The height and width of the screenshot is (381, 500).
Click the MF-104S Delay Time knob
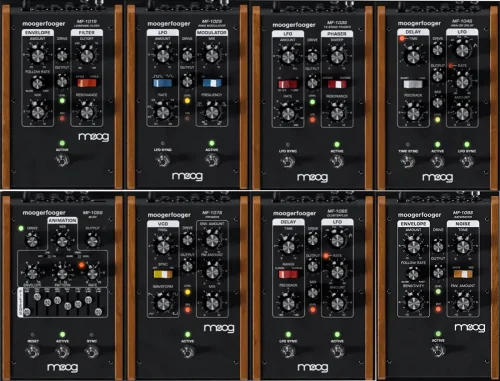point(413,57)
